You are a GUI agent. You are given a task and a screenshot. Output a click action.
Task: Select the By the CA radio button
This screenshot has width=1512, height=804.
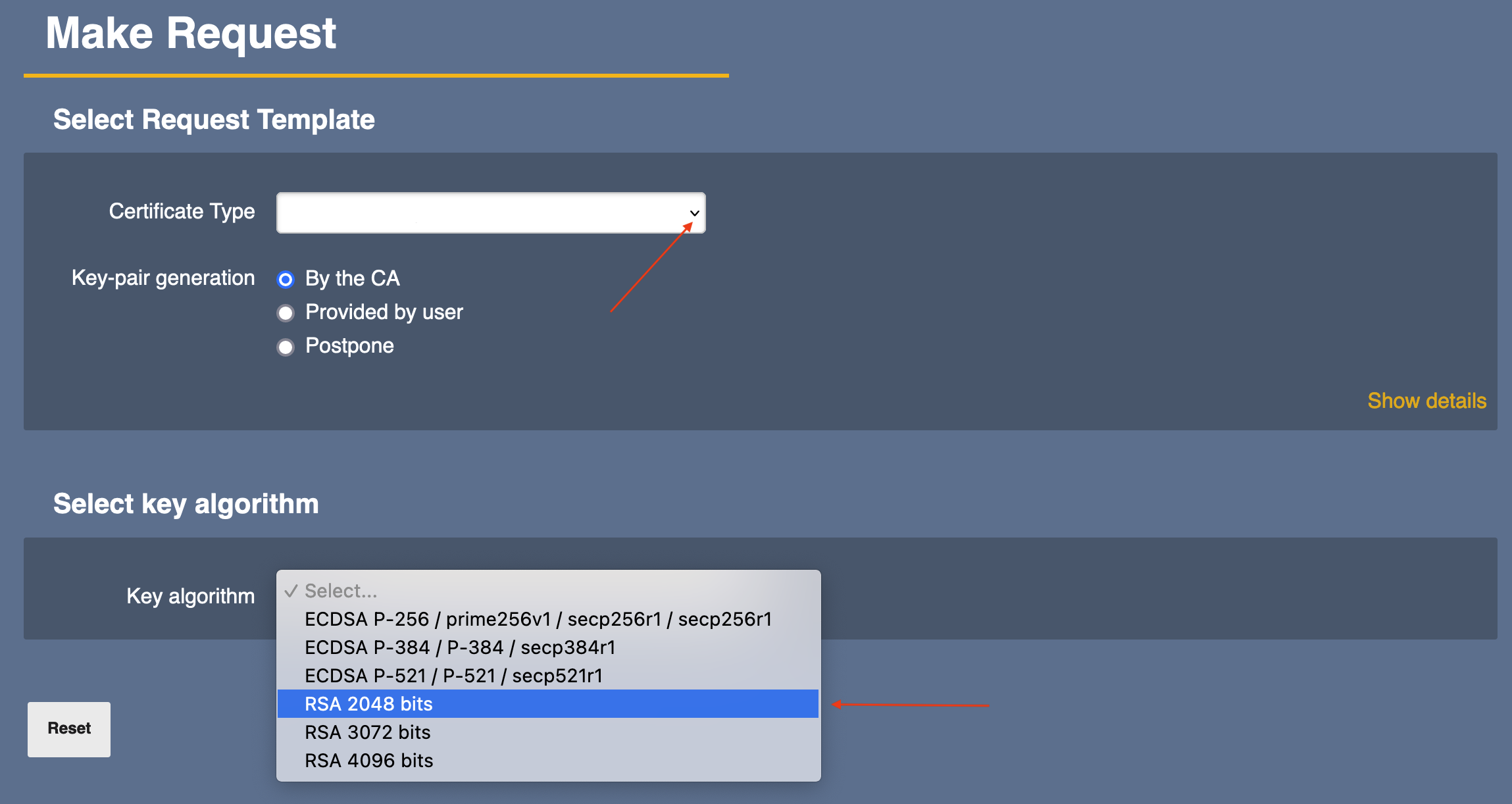click(x=286, y=280)
